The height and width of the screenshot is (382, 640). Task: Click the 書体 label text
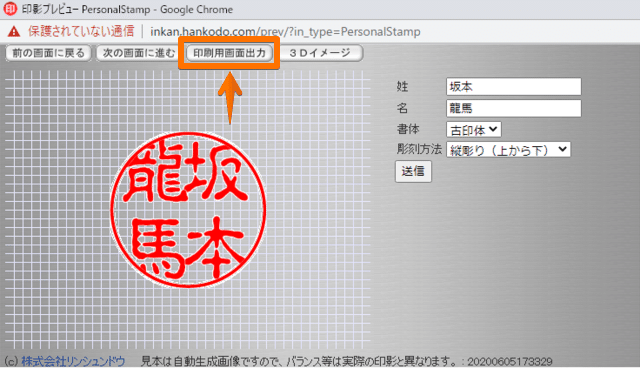(x=408, y=129)
